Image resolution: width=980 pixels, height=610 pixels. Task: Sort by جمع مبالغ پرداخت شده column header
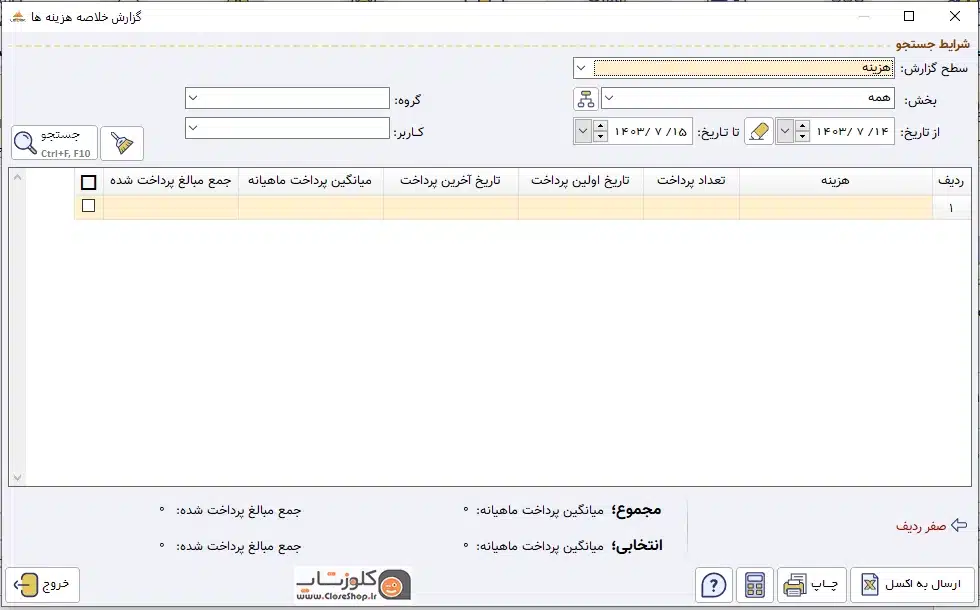pyautogui.click(x=171, y=181)
